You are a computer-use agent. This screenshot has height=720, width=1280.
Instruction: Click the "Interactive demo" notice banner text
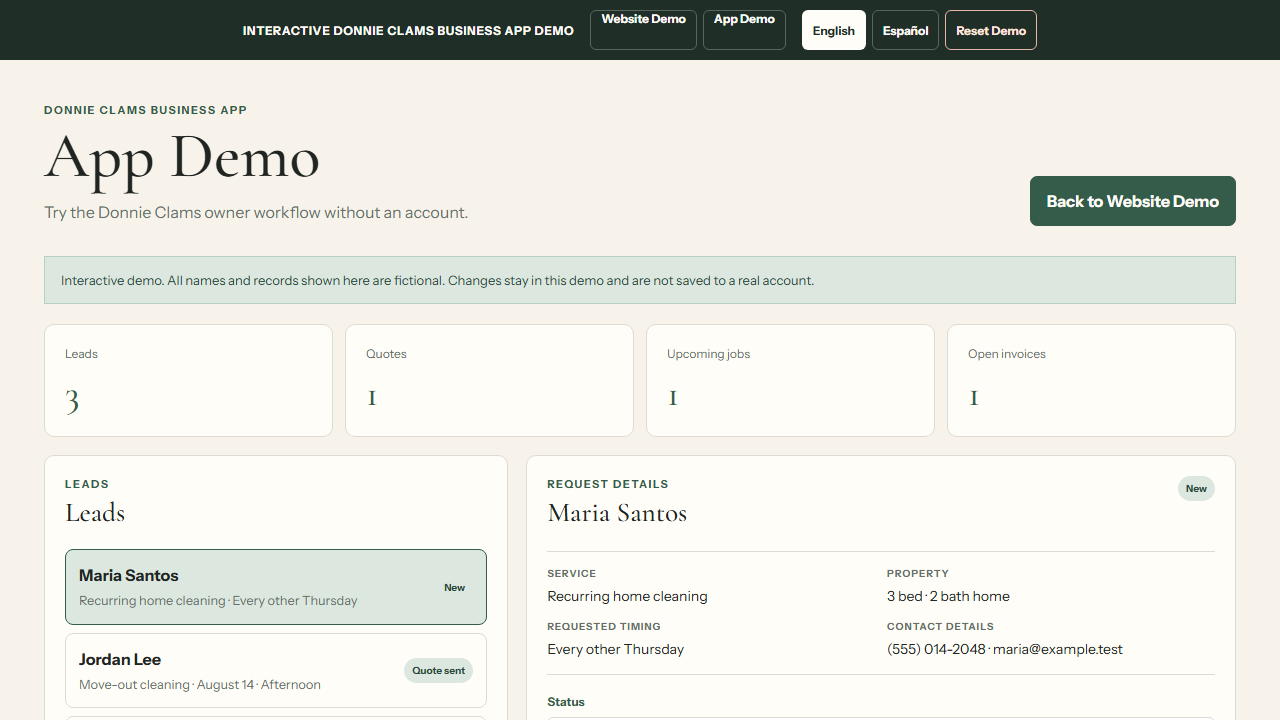pyautogui.click(x=437, y=281)
